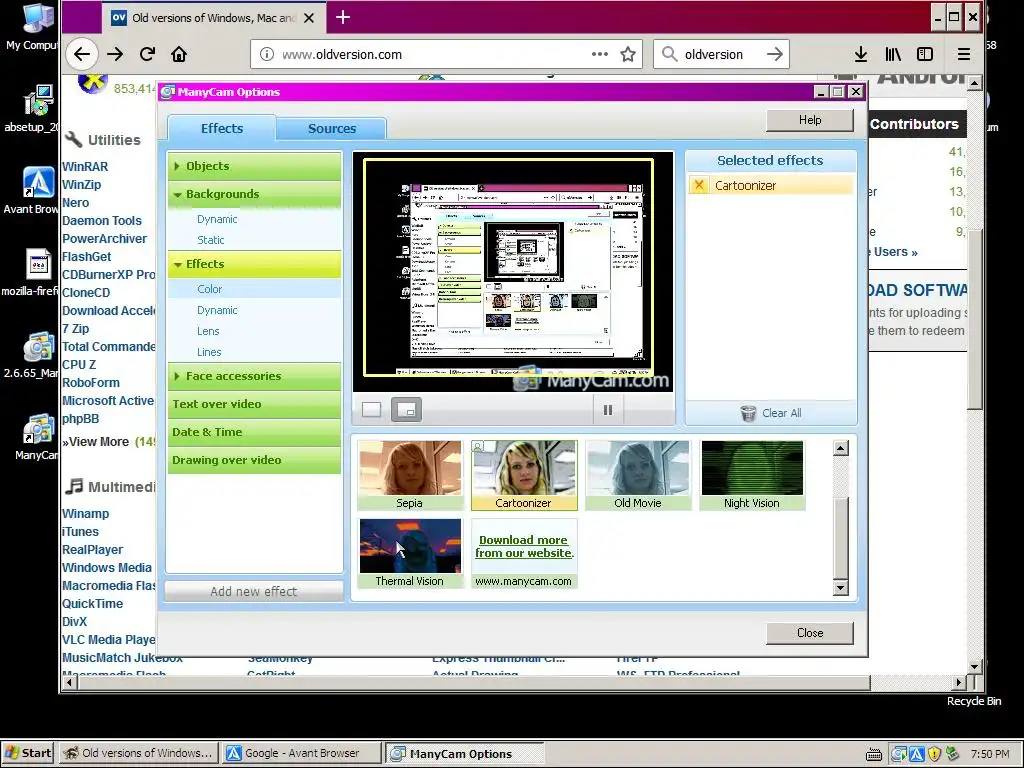Toggle the browser sidebar icon

click(925, 54)
